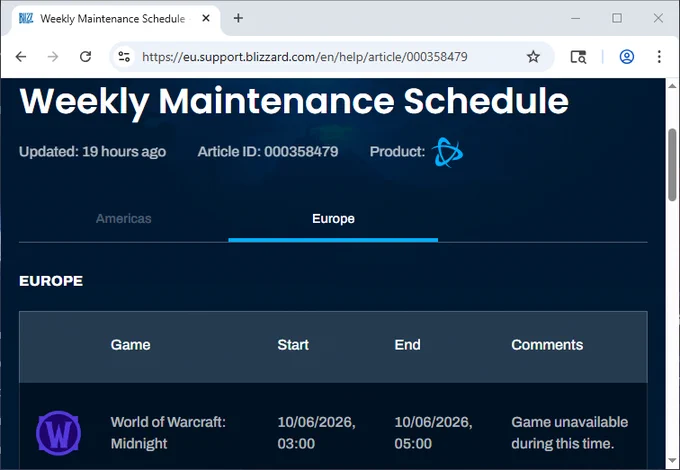This screenshot has width=680, height=470.
Task: Click the Comments column header
Action: coord(547,345)
